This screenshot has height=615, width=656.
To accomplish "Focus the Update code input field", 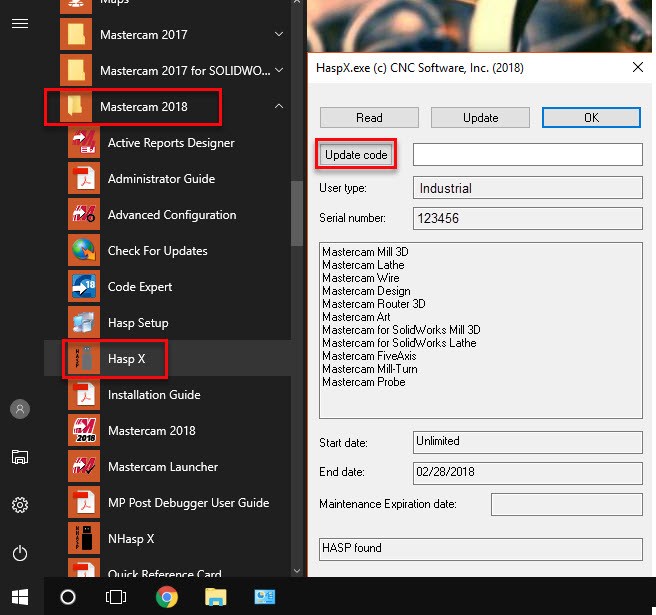I will [x=528, y=154].
